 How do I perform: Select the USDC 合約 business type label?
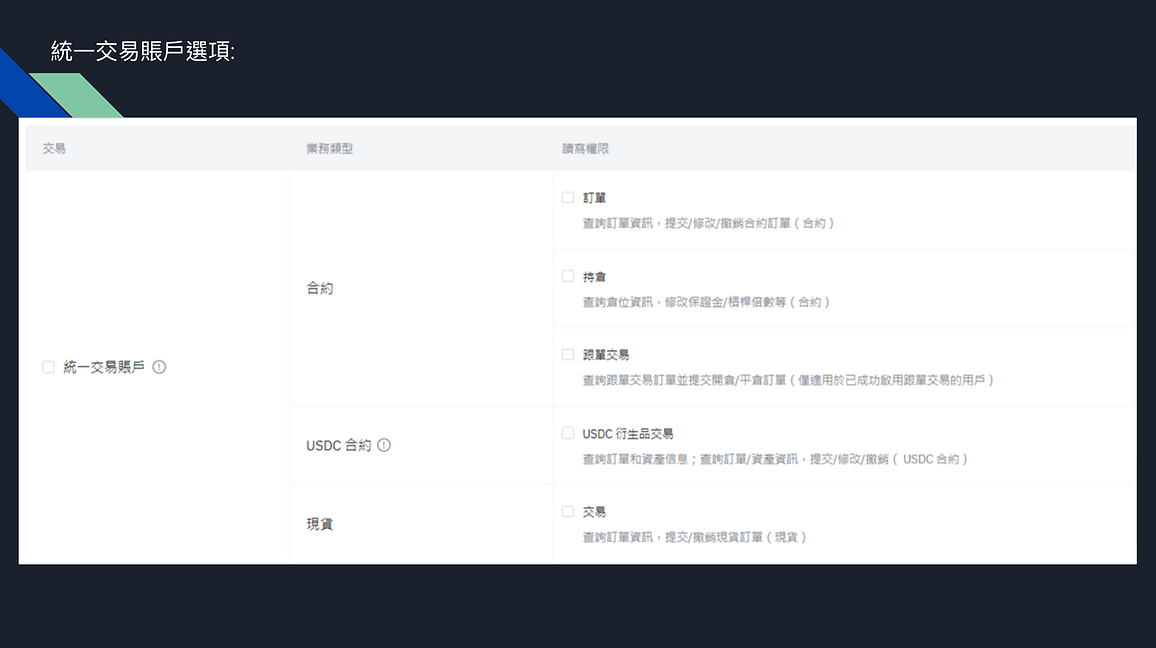tap(340, 445)
